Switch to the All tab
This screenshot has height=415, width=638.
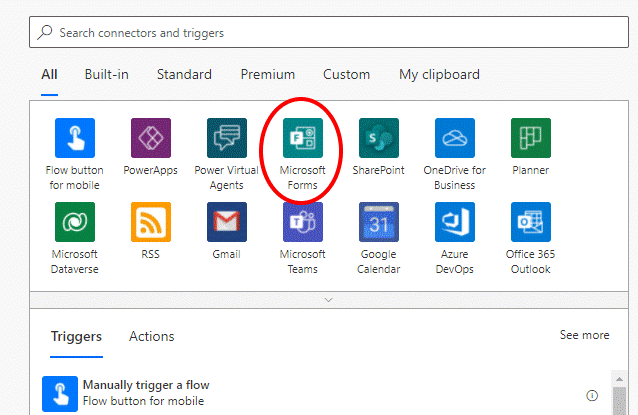pos(49,74)
